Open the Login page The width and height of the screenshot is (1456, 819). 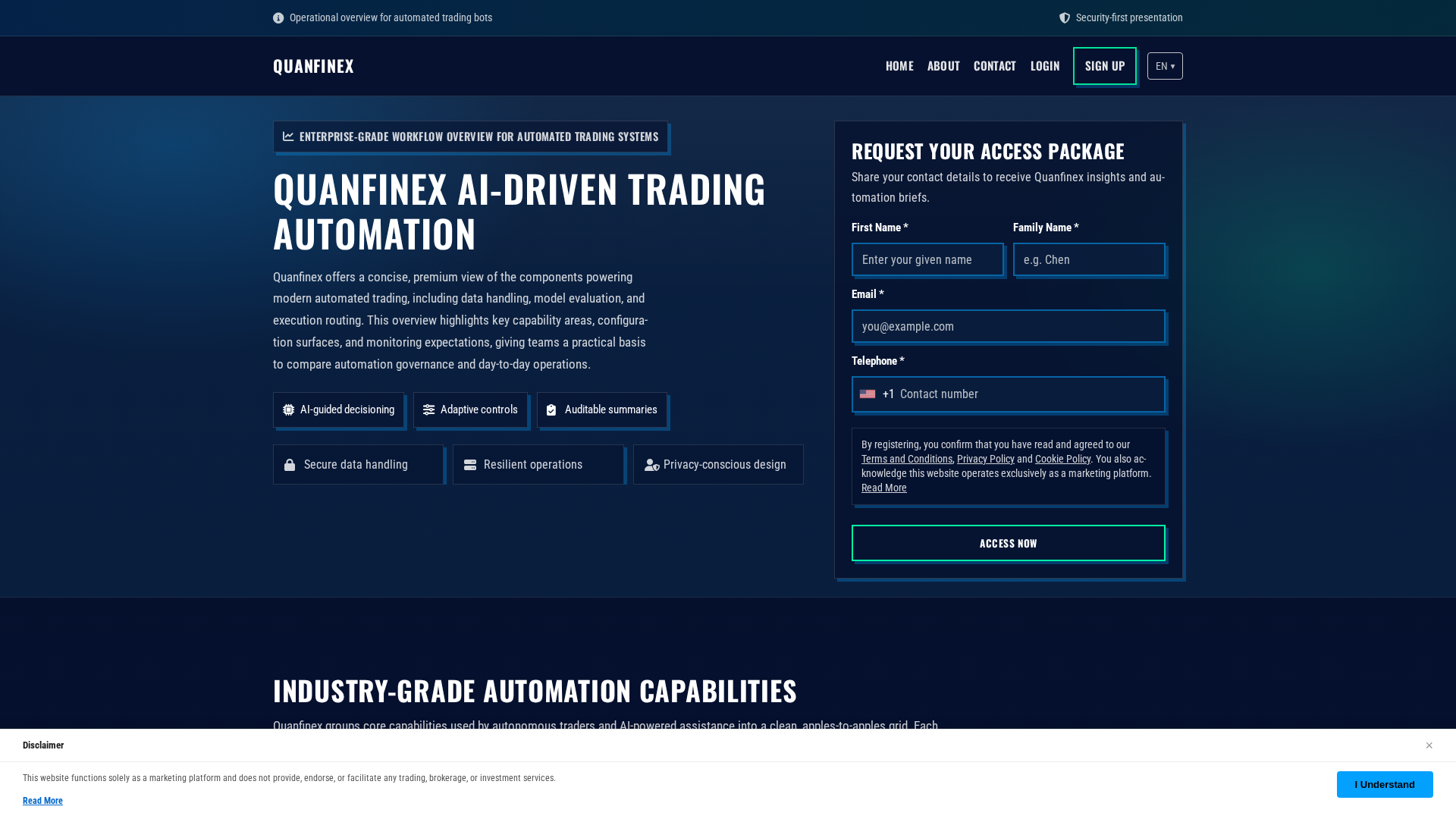(x=1045, y=66)
